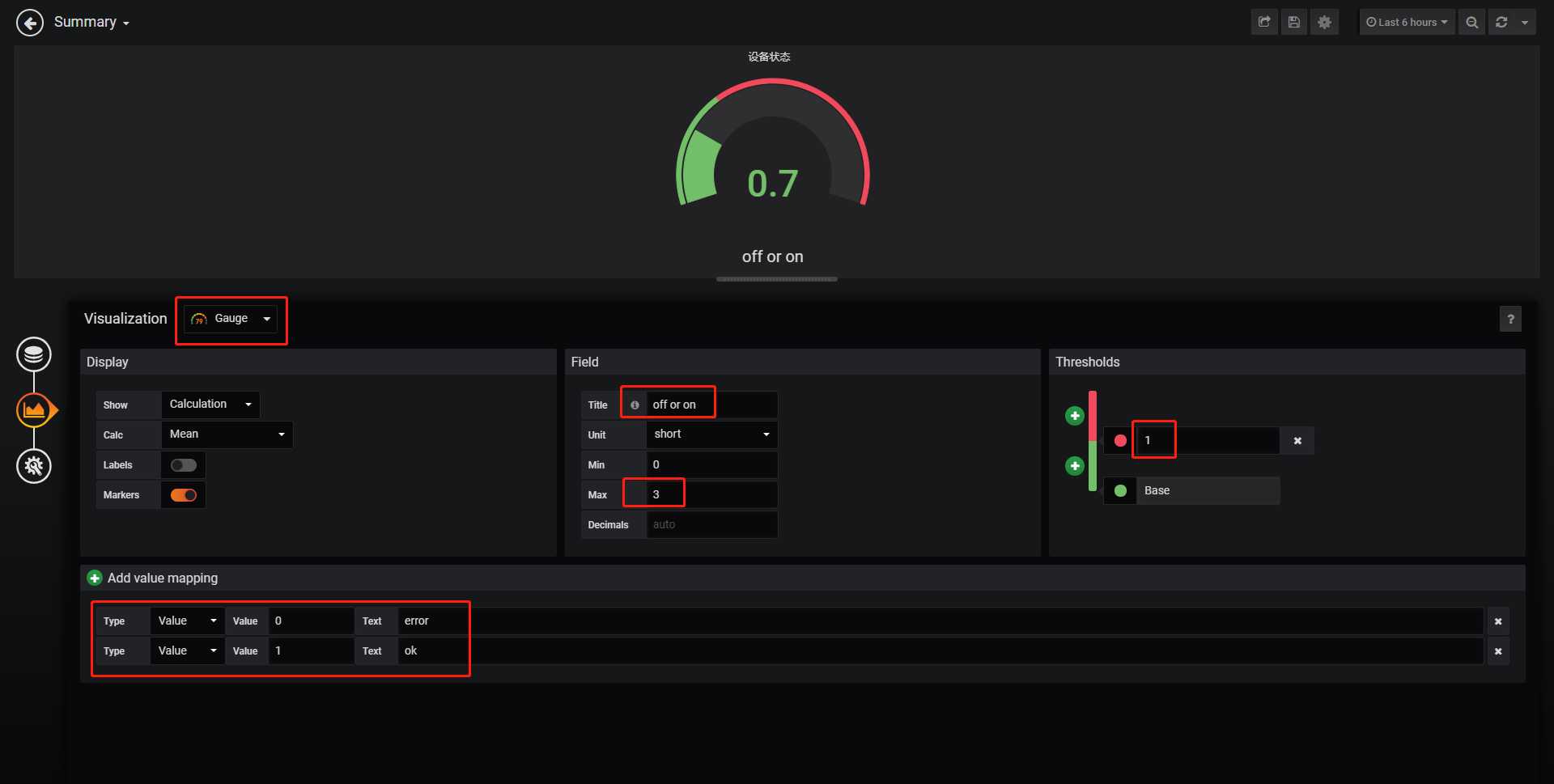Screen dimensions: 1554x784
Task: Click the panel resize handle bar
Action: tap(777, 279)
